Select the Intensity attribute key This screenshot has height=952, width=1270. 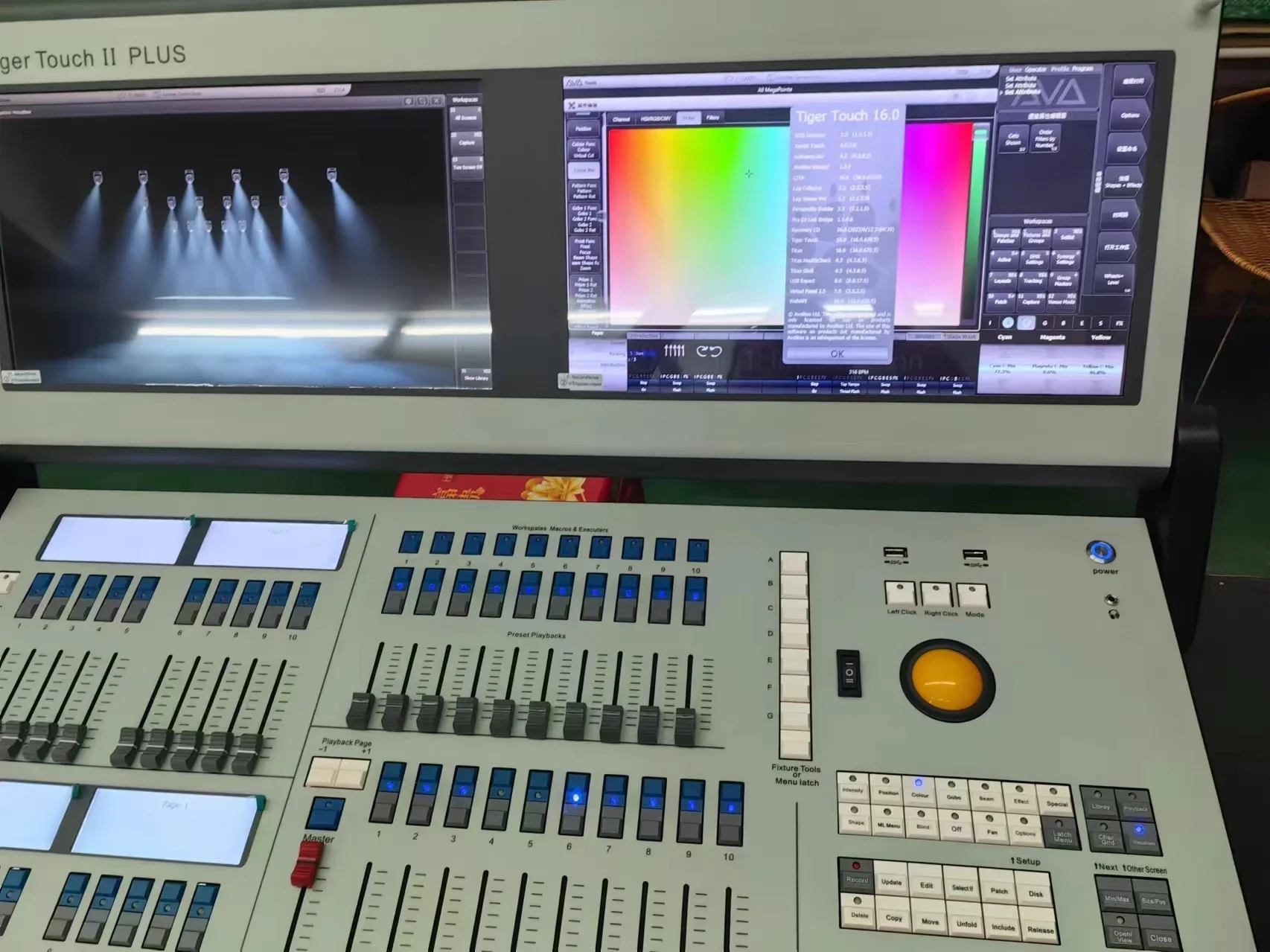coord(852,788)
